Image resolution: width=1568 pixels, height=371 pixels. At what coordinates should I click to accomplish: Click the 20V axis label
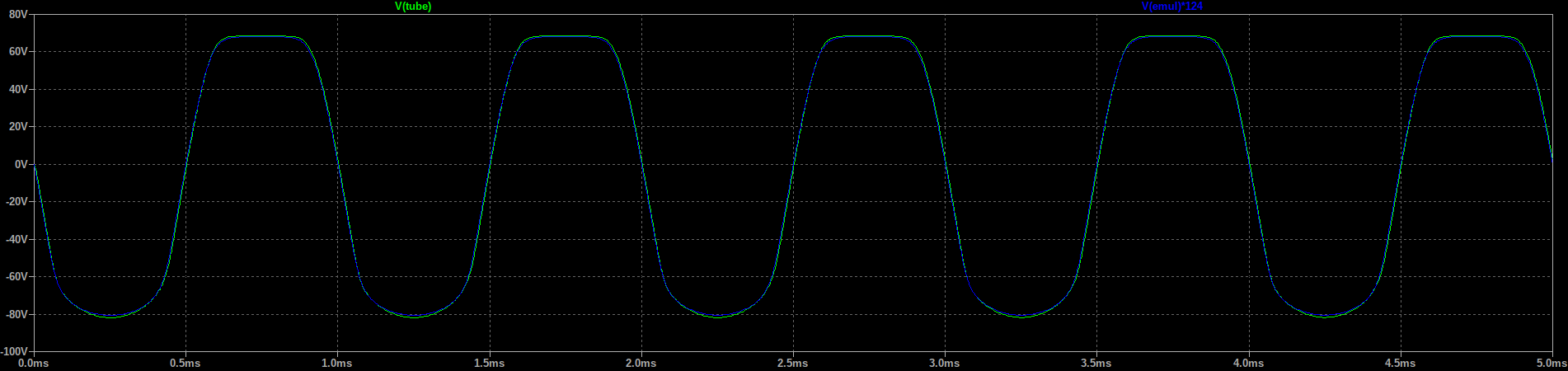click(x=18, y=127)
